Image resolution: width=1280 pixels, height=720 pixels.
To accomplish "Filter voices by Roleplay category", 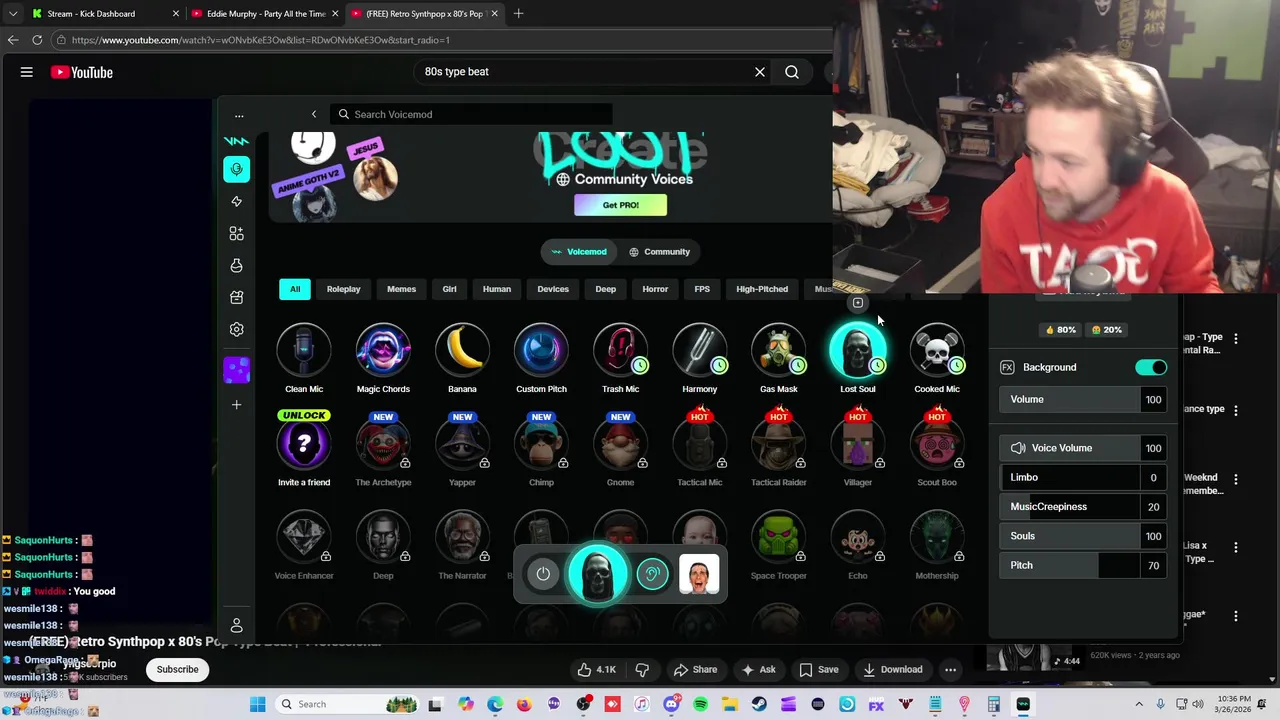I will click(343, 289).
